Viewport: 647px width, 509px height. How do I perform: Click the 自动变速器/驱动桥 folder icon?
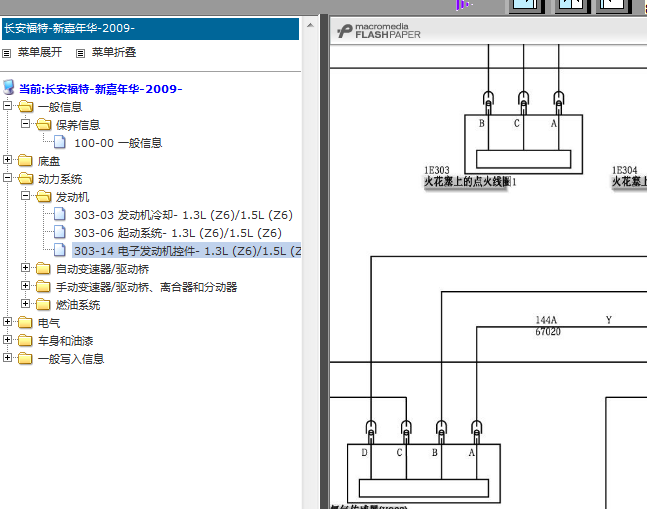click(43, 269)
